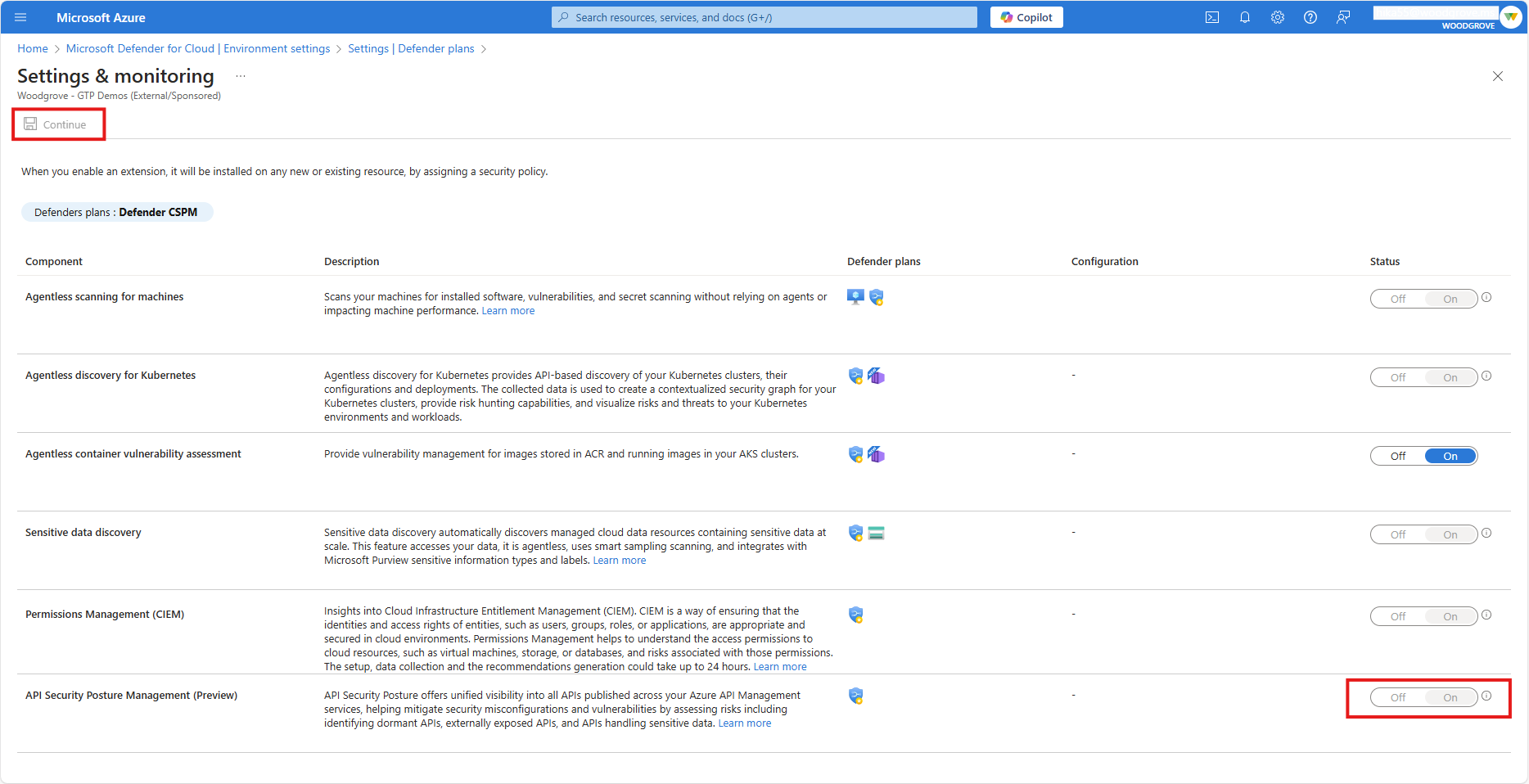Select 'Agentless discovery for Kubernetes' component name
The image size is (1529, 784).
[x=111, y=376]
